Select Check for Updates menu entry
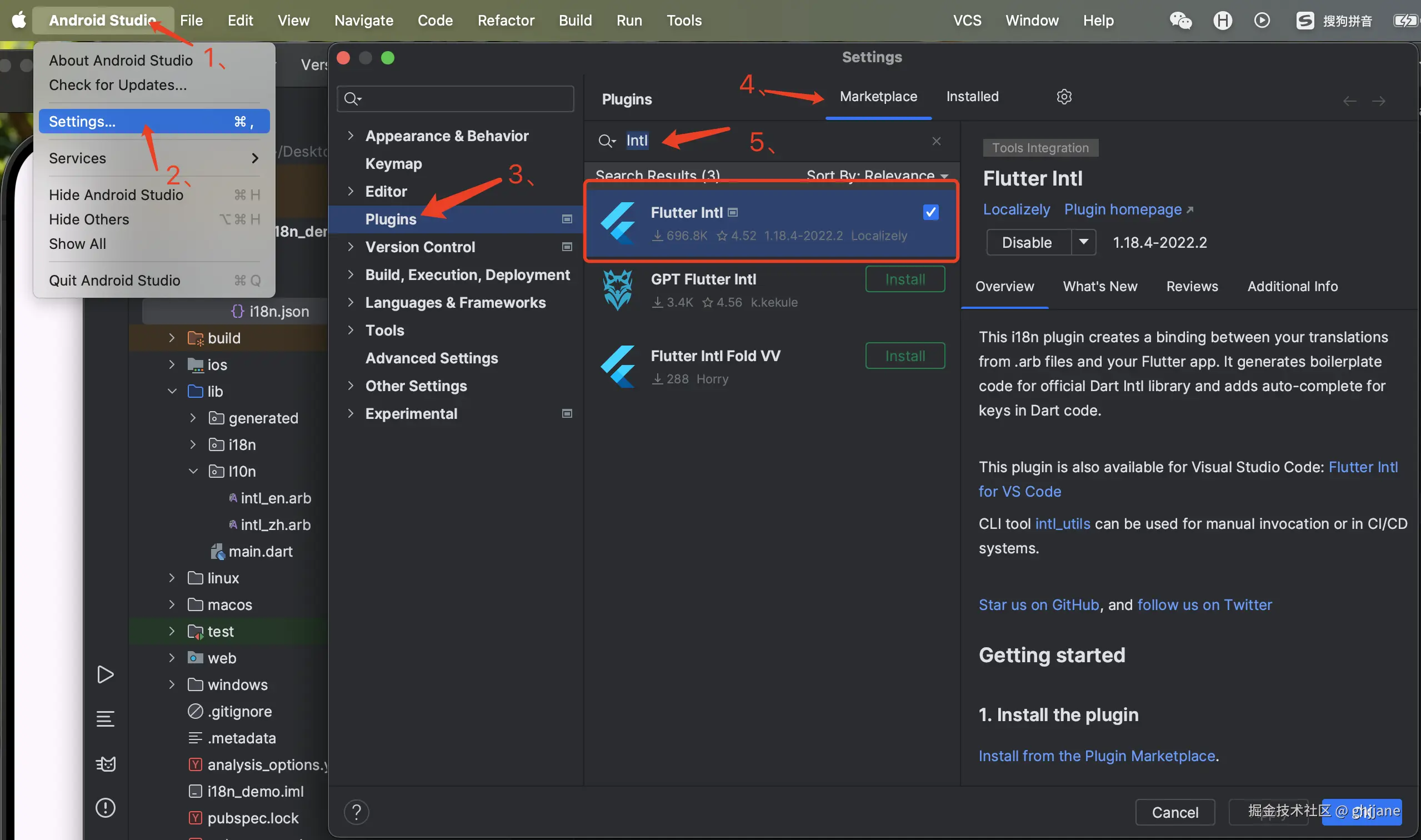 118,85
